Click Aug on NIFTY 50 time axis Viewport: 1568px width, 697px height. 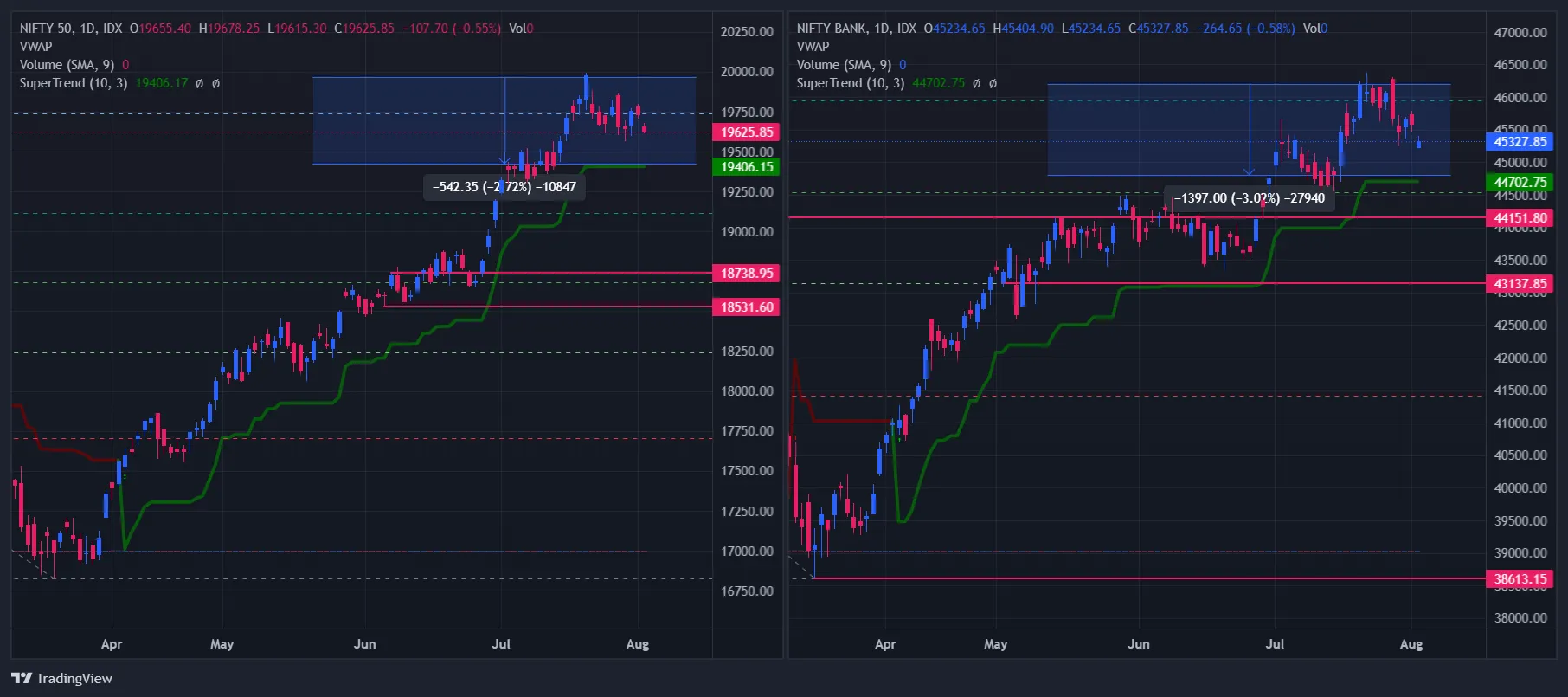pyautogui.click(x=638, y=644)
